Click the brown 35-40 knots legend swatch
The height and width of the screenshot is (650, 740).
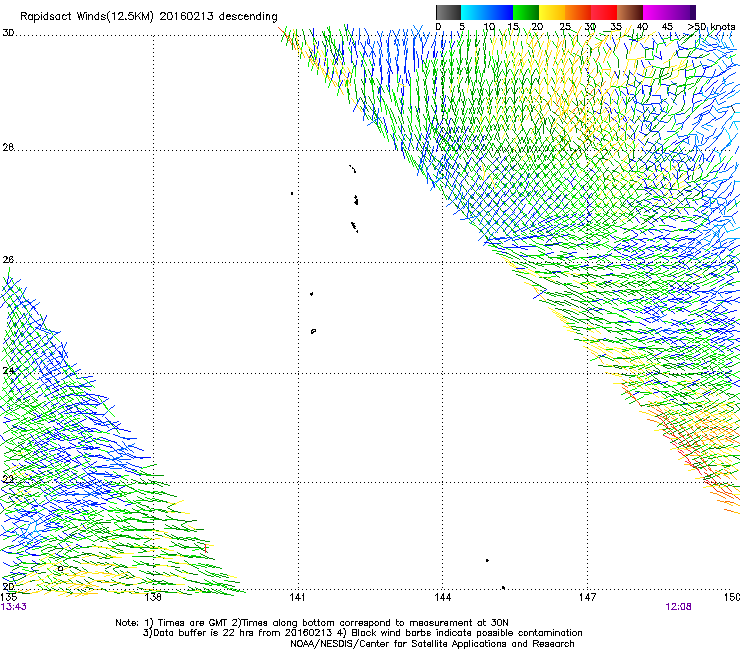[x=630, y=12]
